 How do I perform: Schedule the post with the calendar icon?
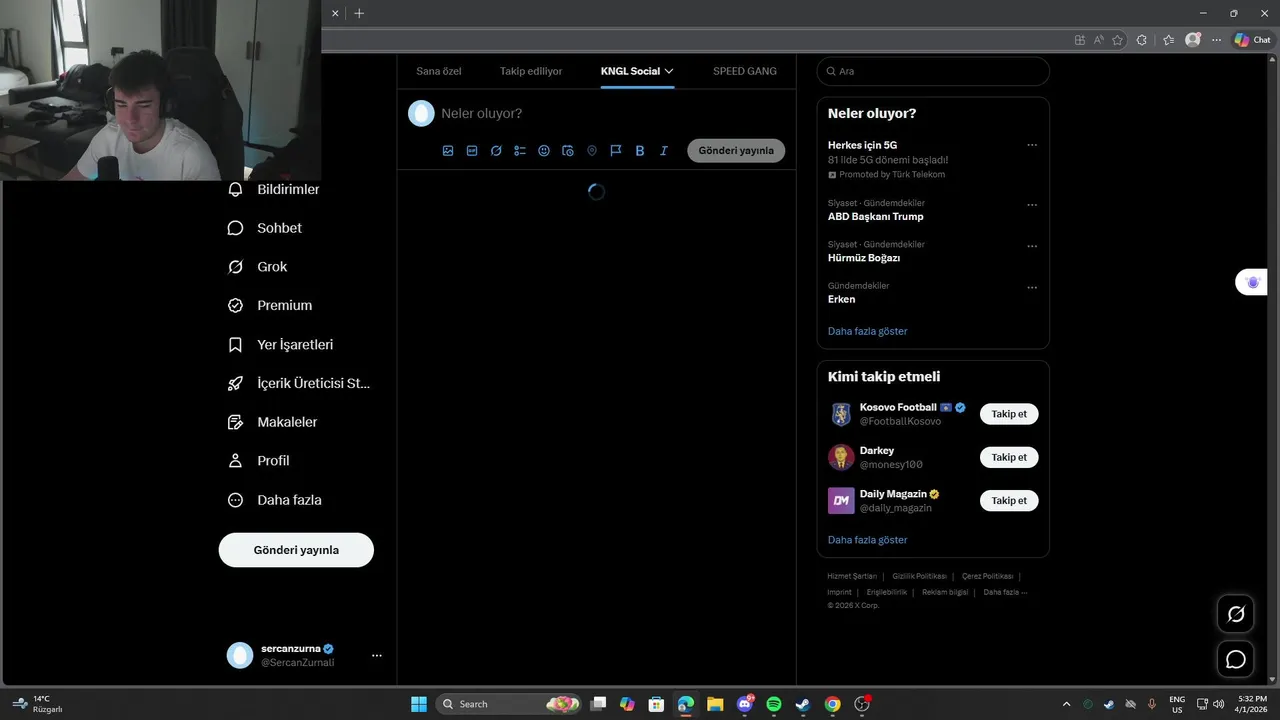pyautogui.click(x=568, y=151)
